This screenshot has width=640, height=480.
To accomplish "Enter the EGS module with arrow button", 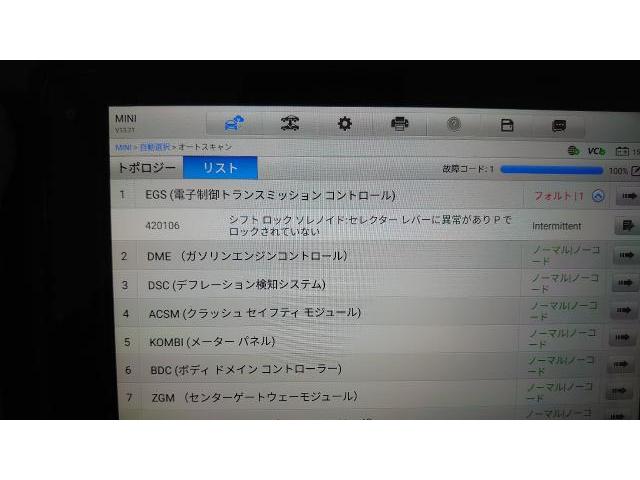I will 626,197.
